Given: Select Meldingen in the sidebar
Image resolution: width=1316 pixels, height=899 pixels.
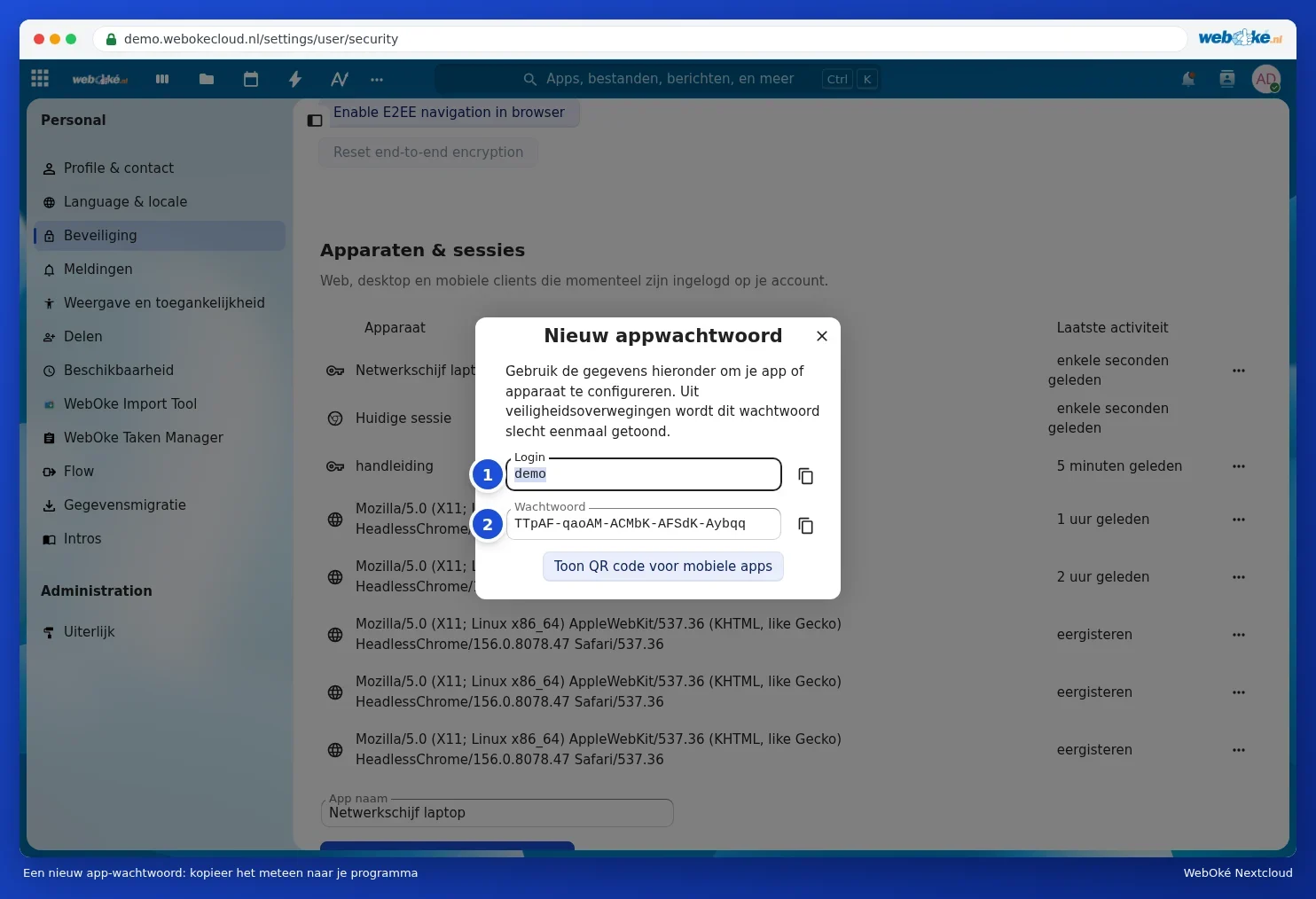Looking at the screenshot, I should [160, 270].
